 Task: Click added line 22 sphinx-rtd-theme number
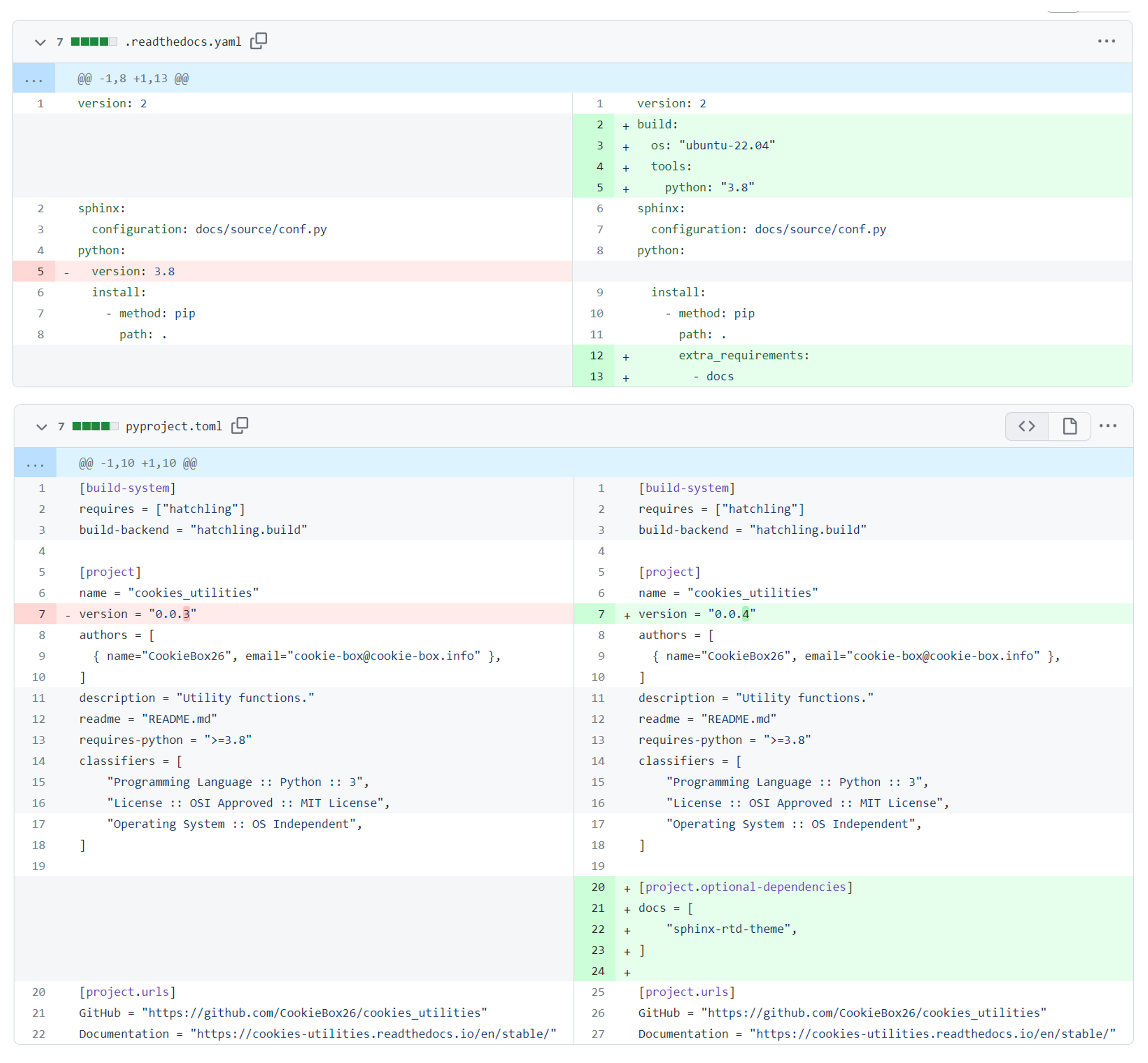point(598,930)
